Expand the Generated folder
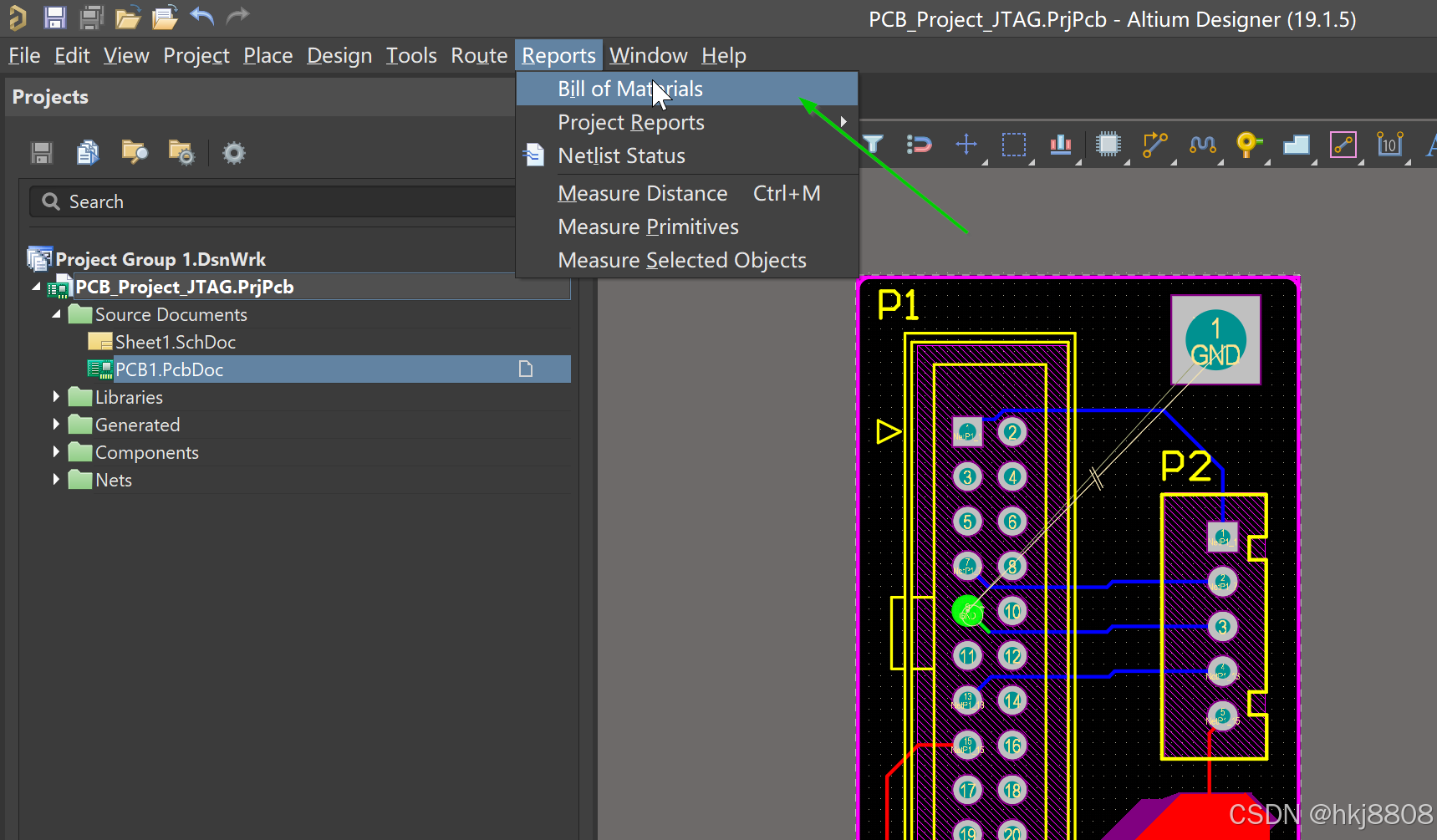This screenshot has width=1437, height=840. pyautogui.click(x=56, y=425)
